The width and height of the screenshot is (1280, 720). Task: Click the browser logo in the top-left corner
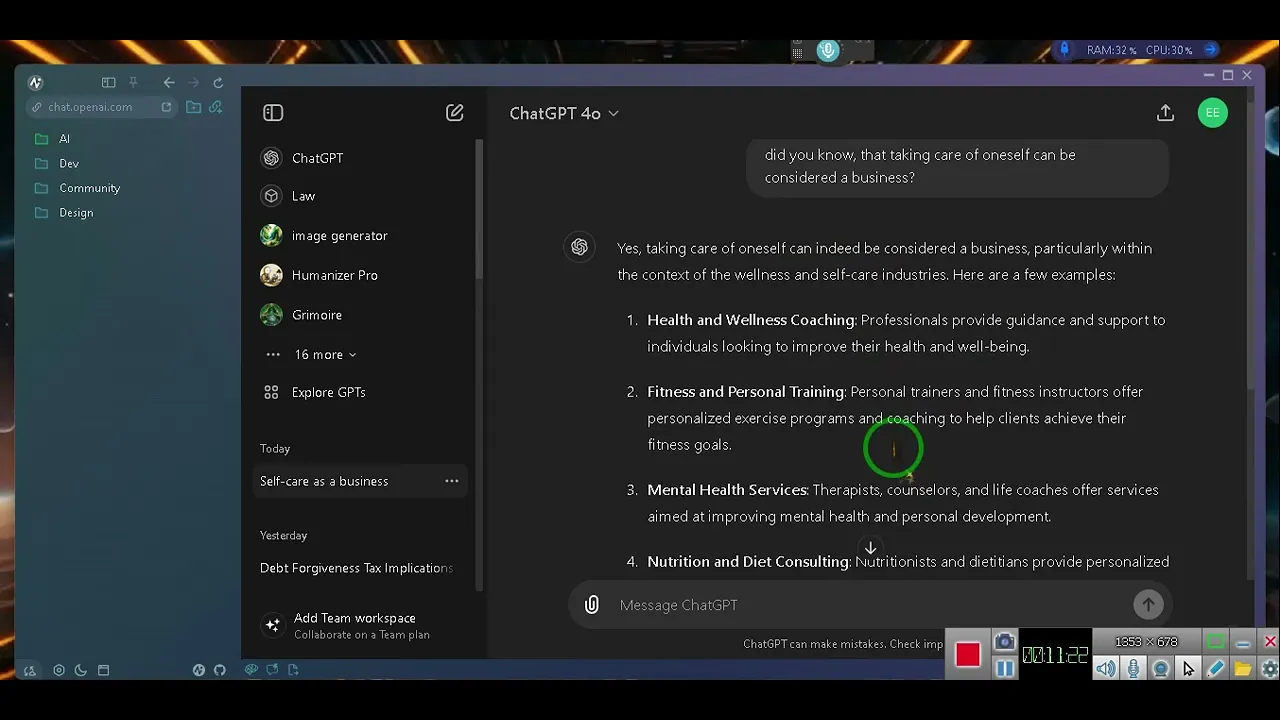[36, 83]
